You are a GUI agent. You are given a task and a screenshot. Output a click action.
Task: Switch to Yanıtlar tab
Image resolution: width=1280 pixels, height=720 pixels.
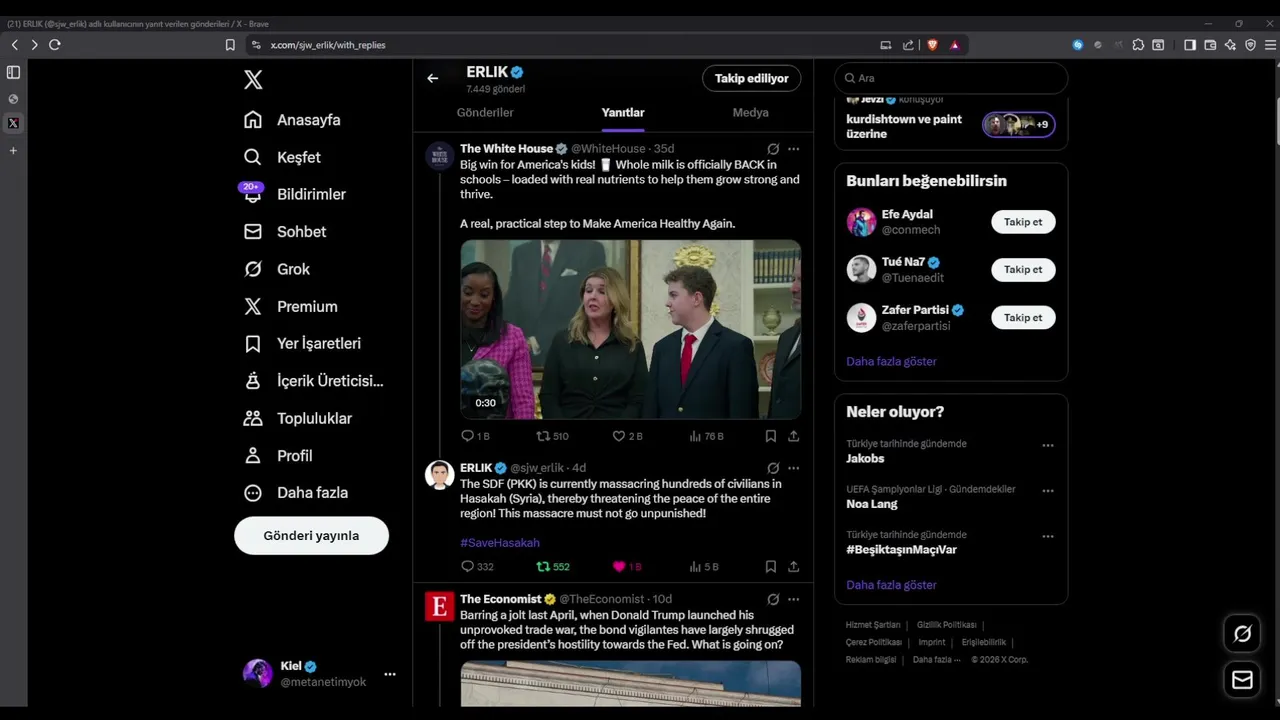point(622,113)
